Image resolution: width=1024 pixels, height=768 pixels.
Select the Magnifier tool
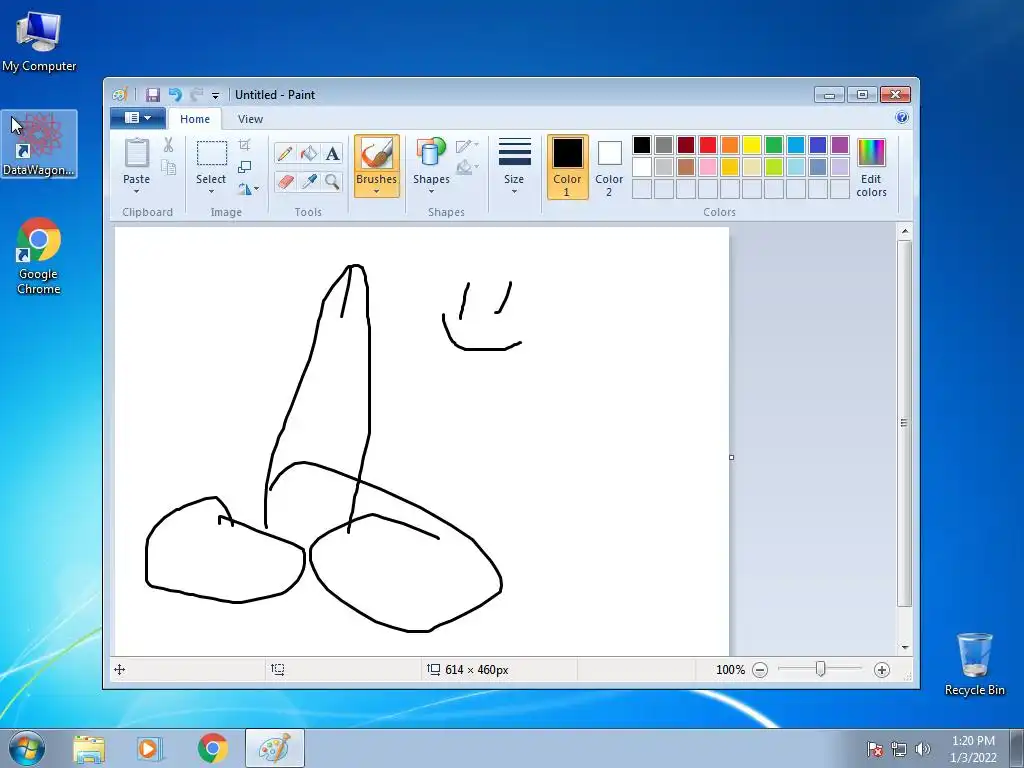(x=332, y=181)
